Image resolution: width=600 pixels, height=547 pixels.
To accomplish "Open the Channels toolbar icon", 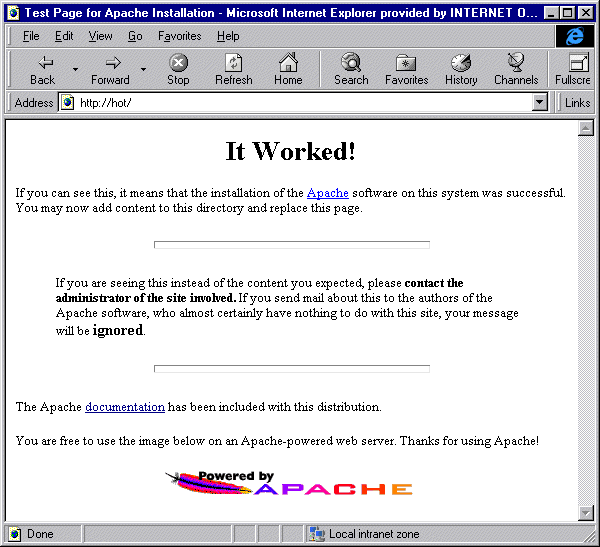I will [516, 63].
